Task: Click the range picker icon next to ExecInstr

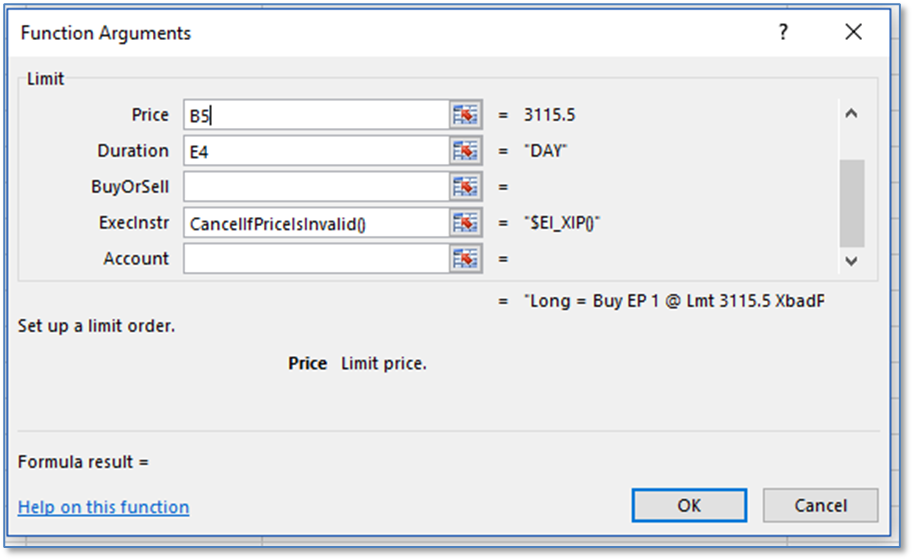Action: tap(466, 223)
